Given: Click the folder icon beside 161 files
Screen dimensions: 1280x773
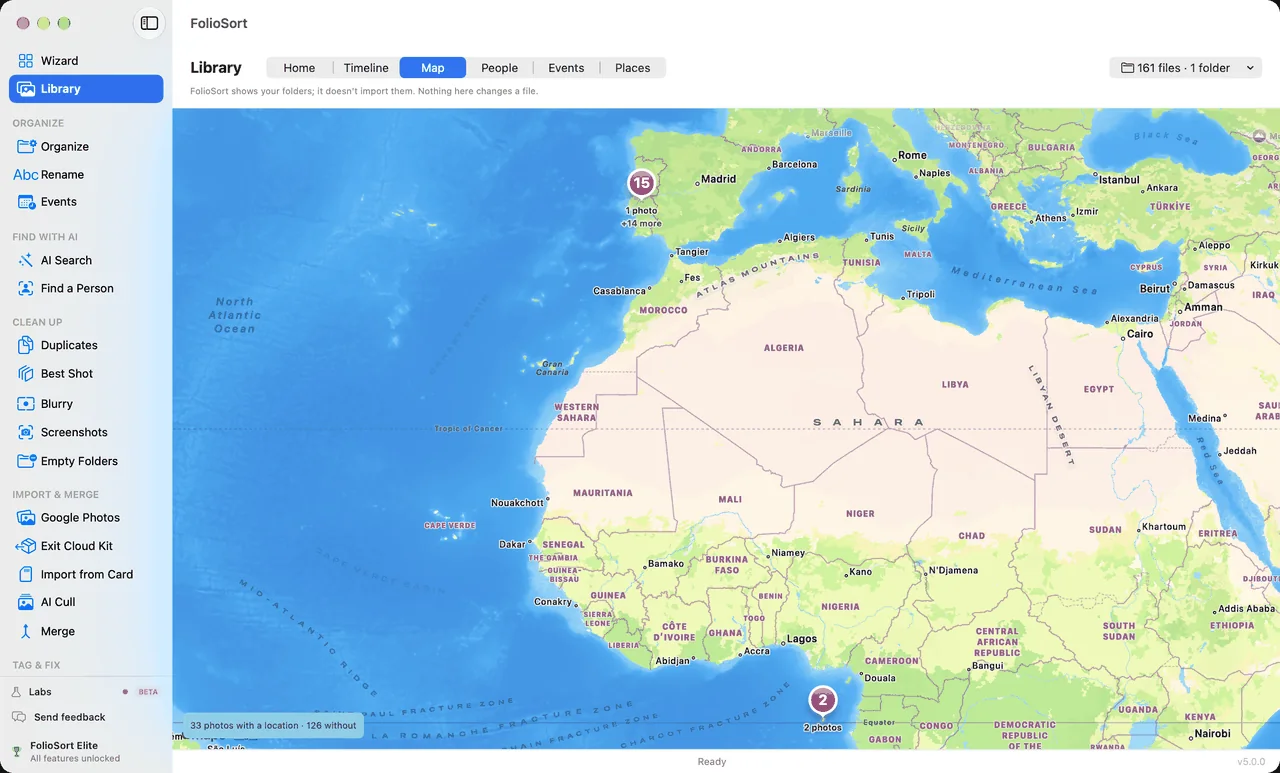Looking at the screenshot, I should [1127, 68].
